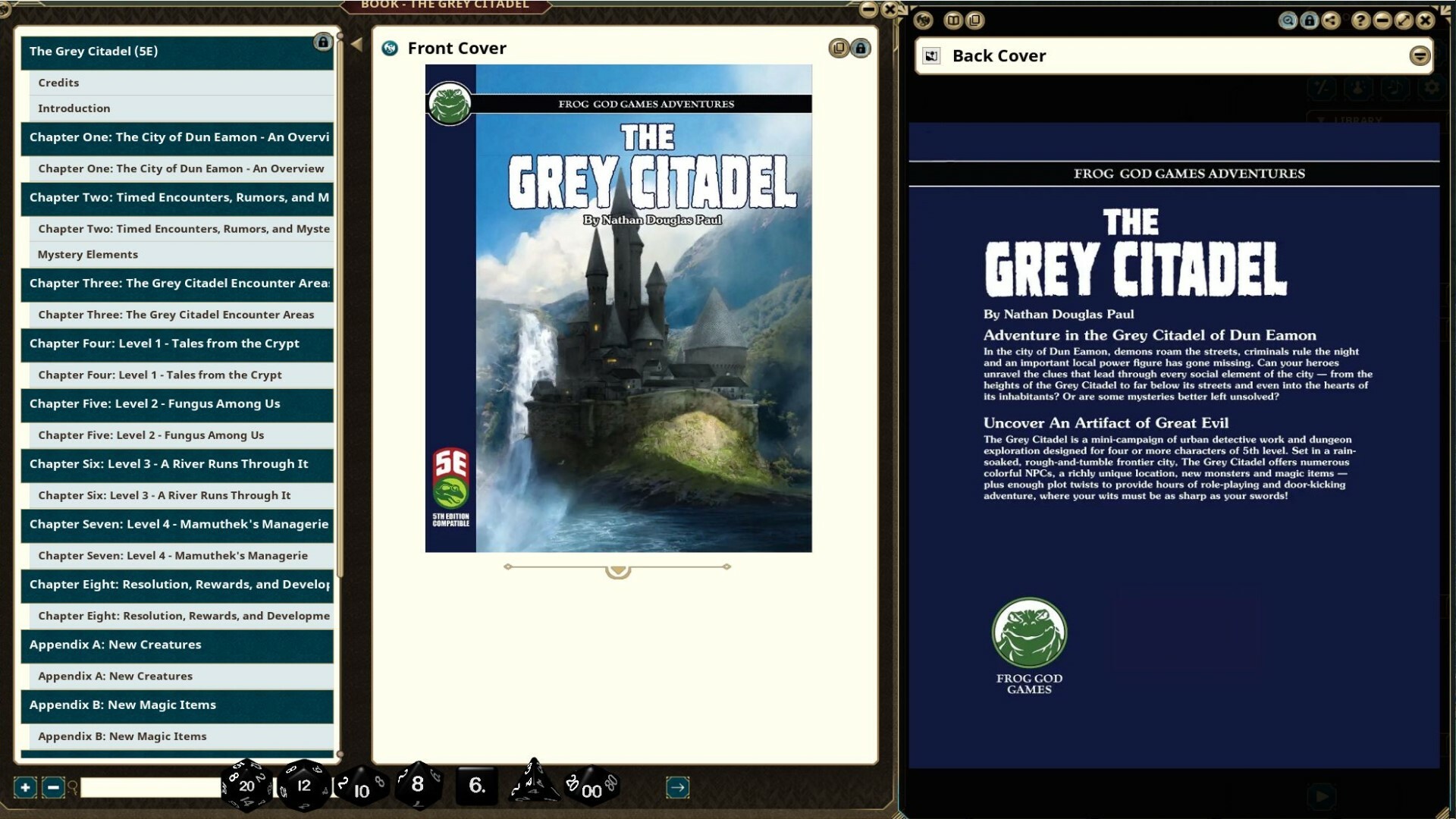Click the share icon on the Back Cover window
The height and width of the screenshot is (819, 1456).
(x=1330, y=20)
